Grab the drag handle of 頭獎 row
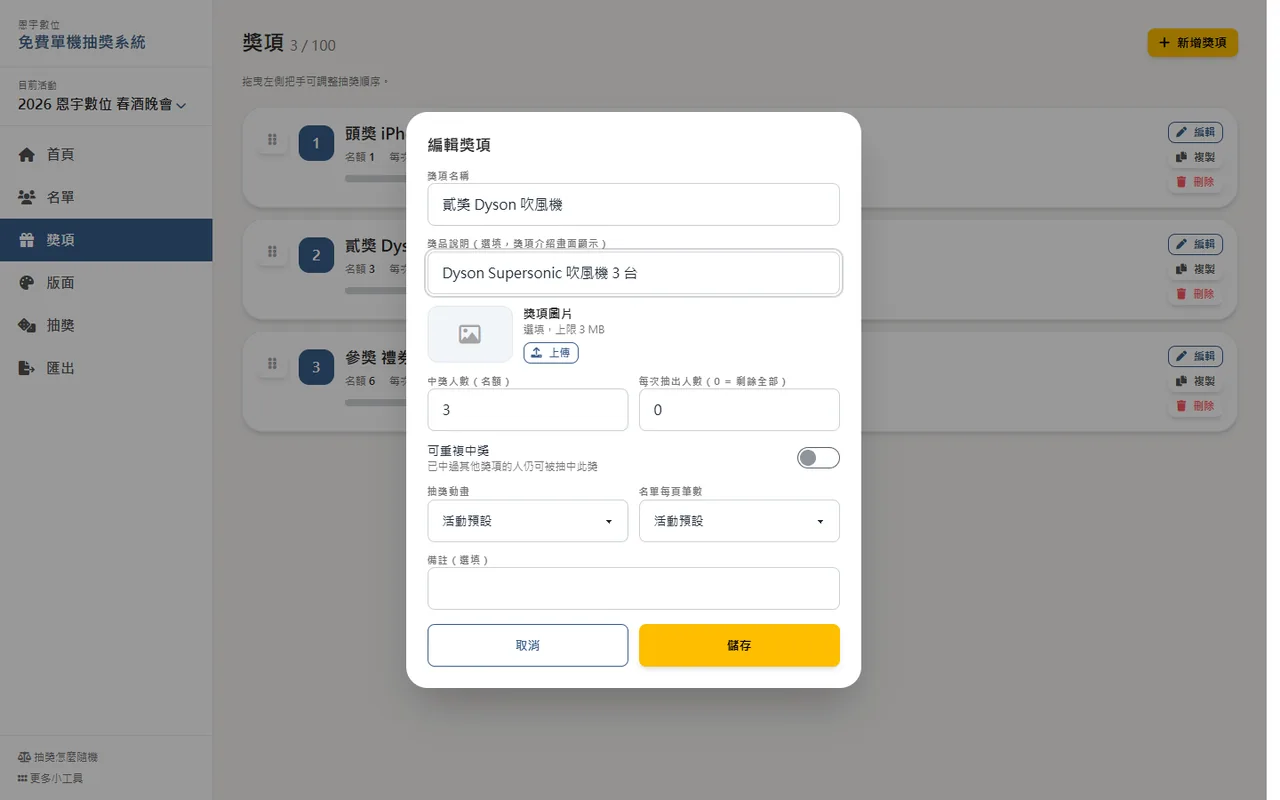Image resolution: width=1280 pixels, height=800 pixels. pyautogui.click(x=272, y=140)
